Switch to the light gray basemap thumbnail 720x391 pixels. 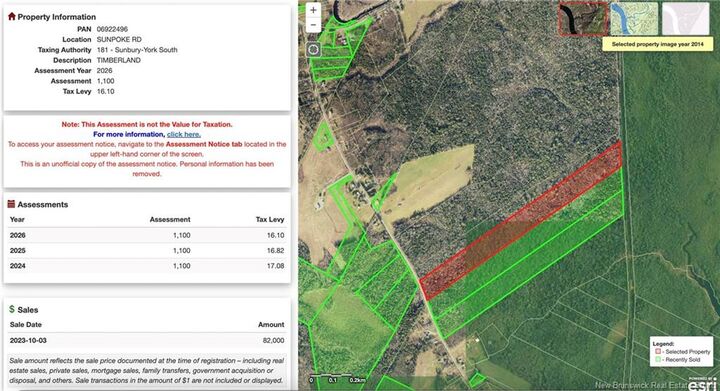tap(685, 18)
